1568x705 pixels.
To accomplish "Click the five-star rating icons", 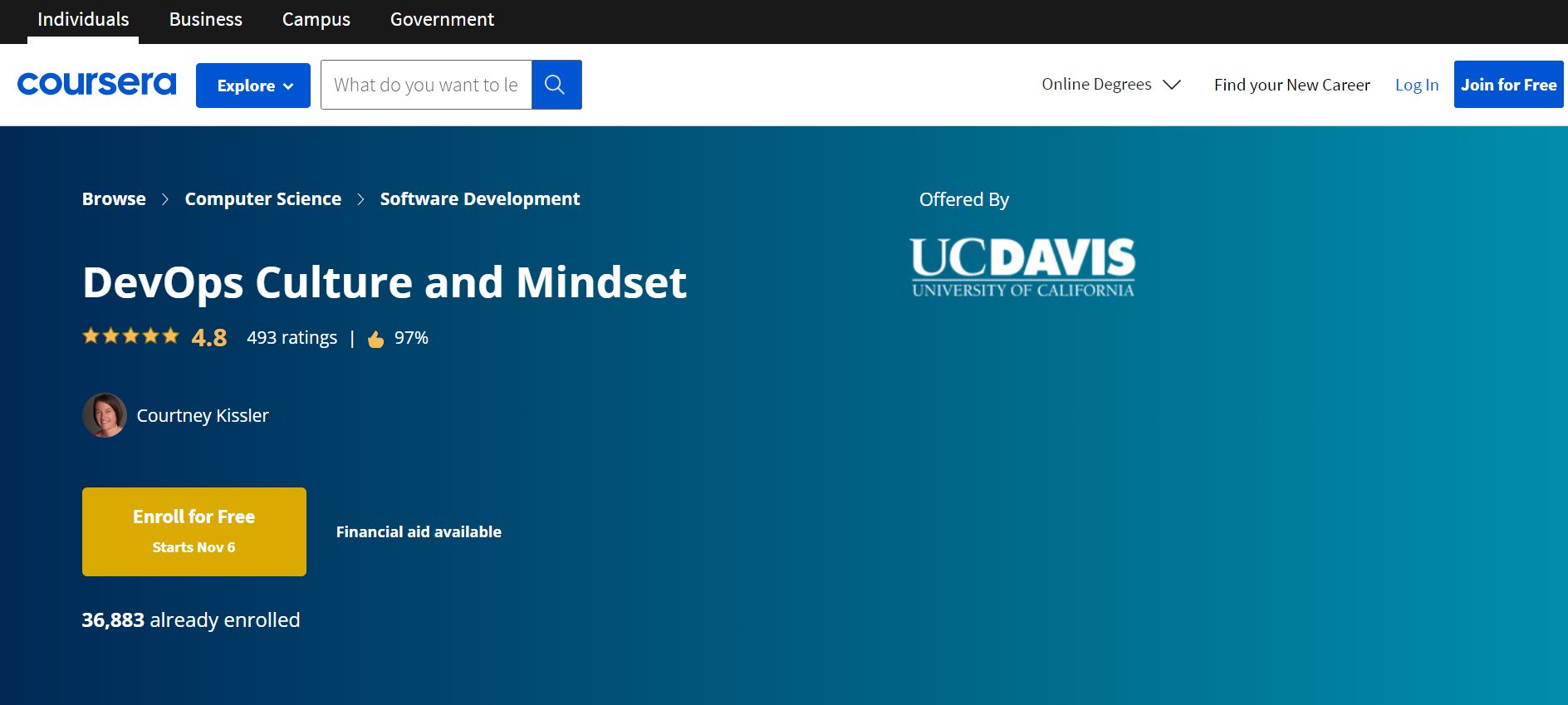I will (130, 336).
